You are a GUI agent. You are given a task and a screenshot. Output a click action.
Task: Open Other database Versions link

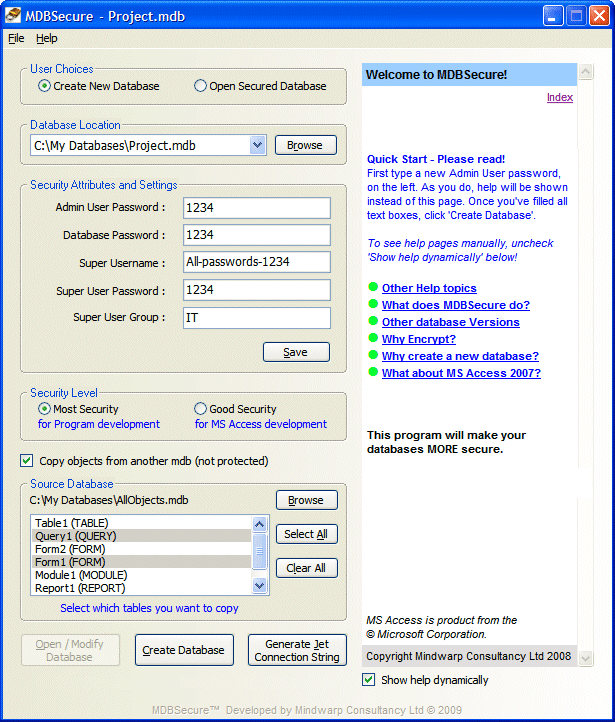tap(451, 322)
